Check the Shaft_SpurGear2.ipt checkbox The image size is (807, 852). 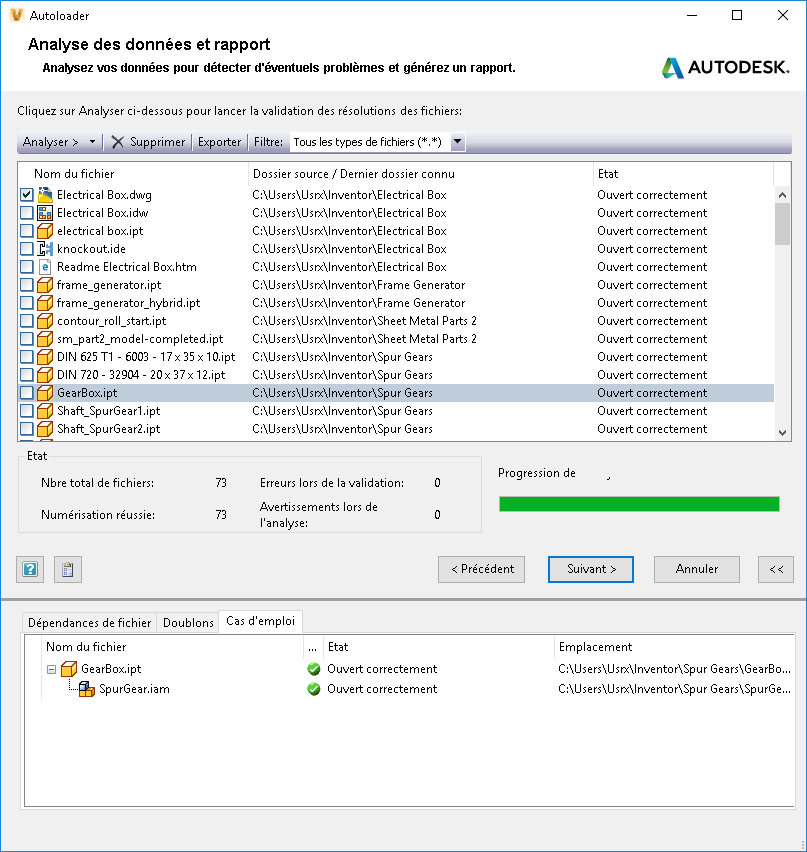pyautogui.click(x=27, y=428)
